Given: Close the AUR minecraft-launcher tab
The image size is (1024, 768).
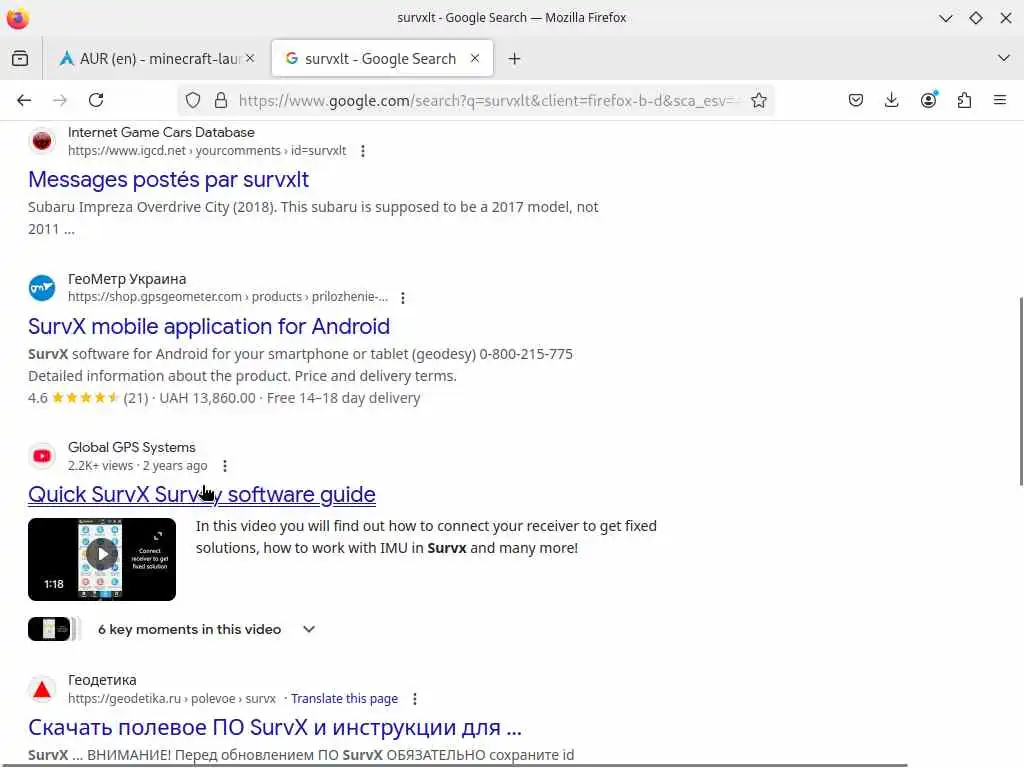Looking at the screenshot, I should click(x=249, y=58).
